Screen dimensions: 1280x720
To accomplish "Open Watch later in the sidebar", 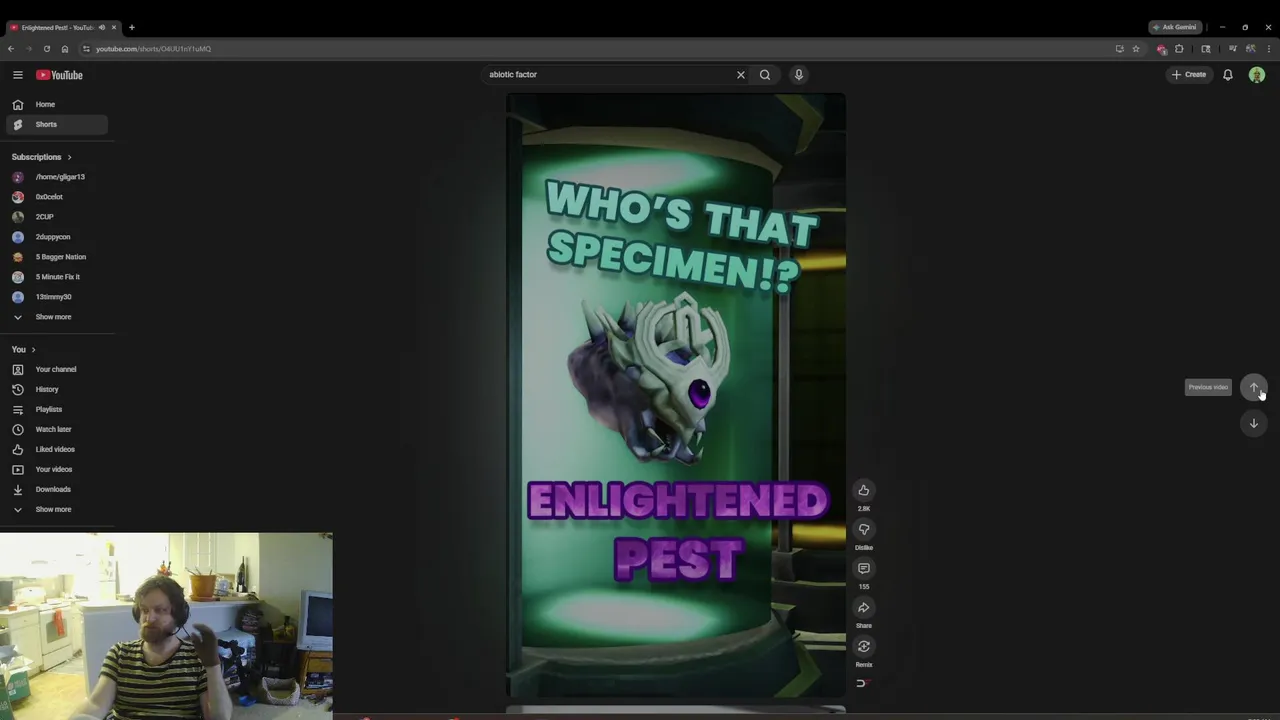I will pyautogui.click(x=57, y=429).
